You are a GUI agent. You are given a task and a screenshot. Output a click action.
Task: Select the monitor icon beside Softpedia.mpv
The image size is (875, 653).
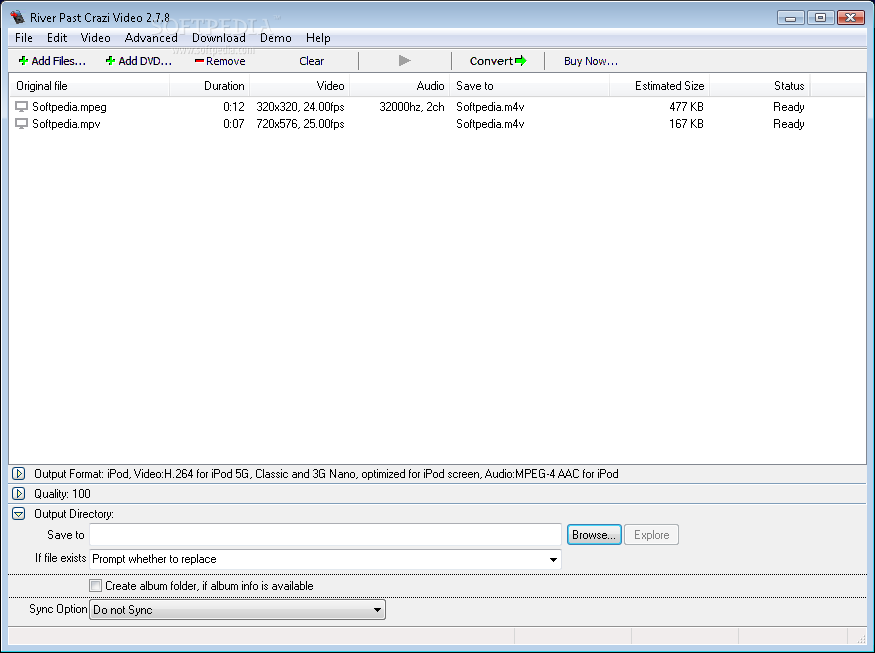coord(21,124)
